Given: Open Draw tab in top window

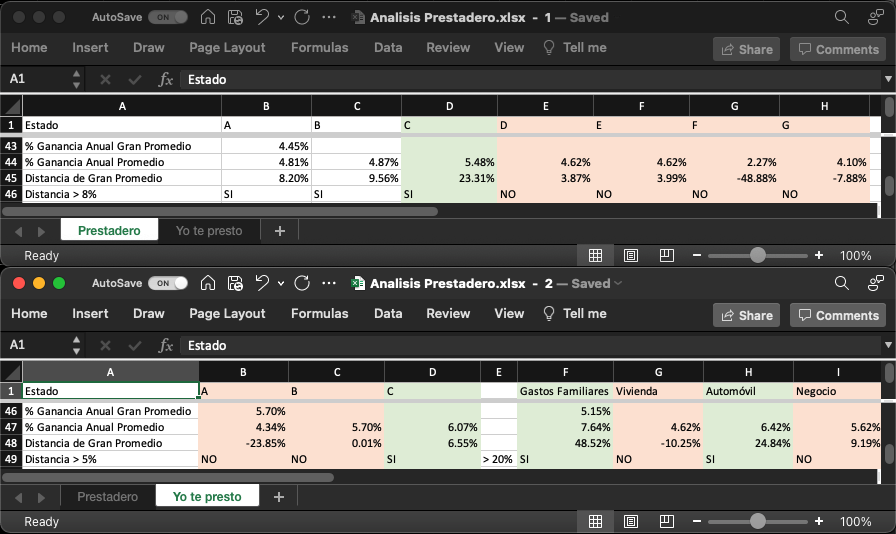Looking at the screenshot, I should pyautogui.click(x=149, y=47).
